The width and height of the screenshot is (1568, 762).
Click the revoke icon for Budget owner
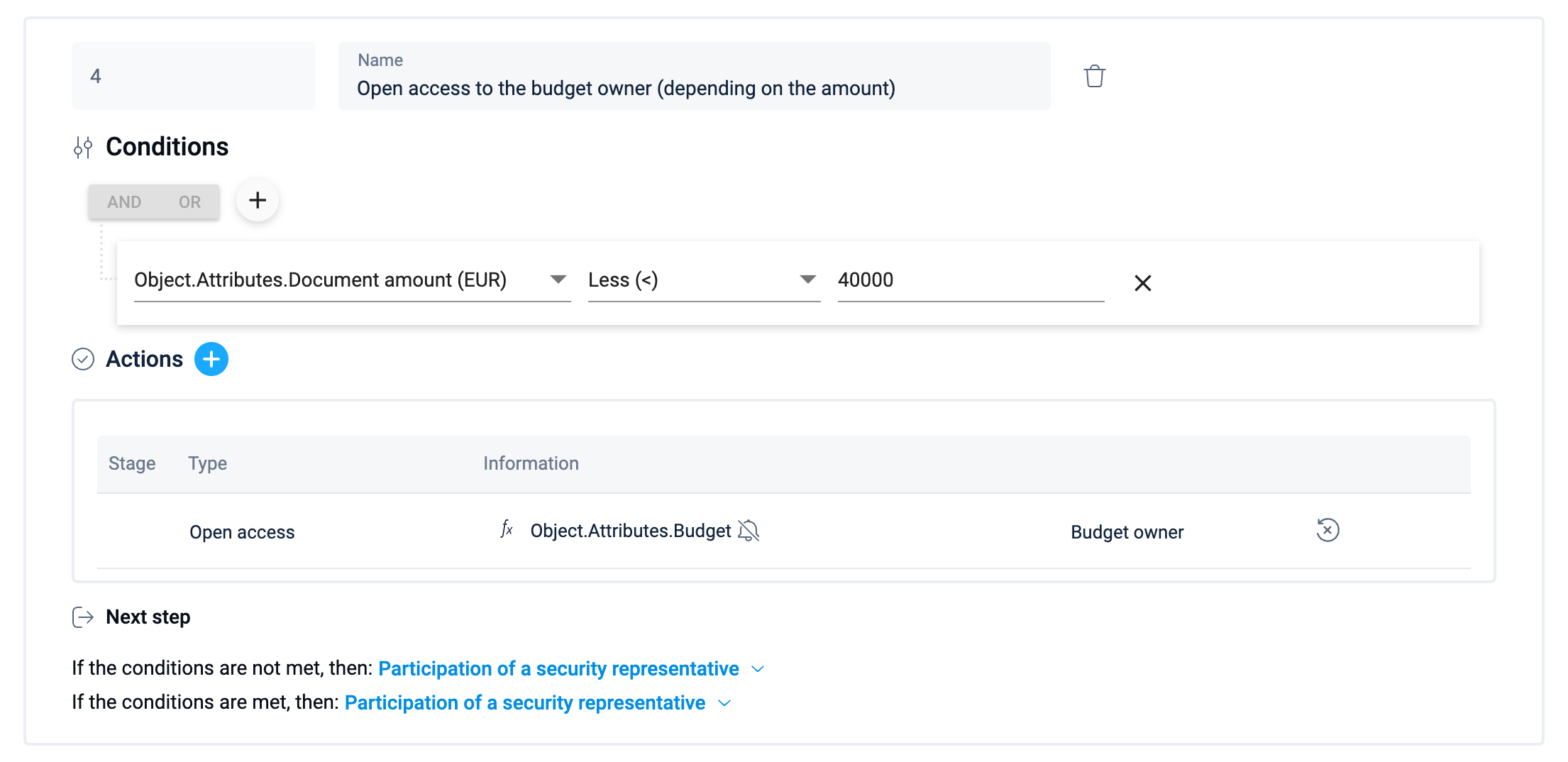(1327, 531)
